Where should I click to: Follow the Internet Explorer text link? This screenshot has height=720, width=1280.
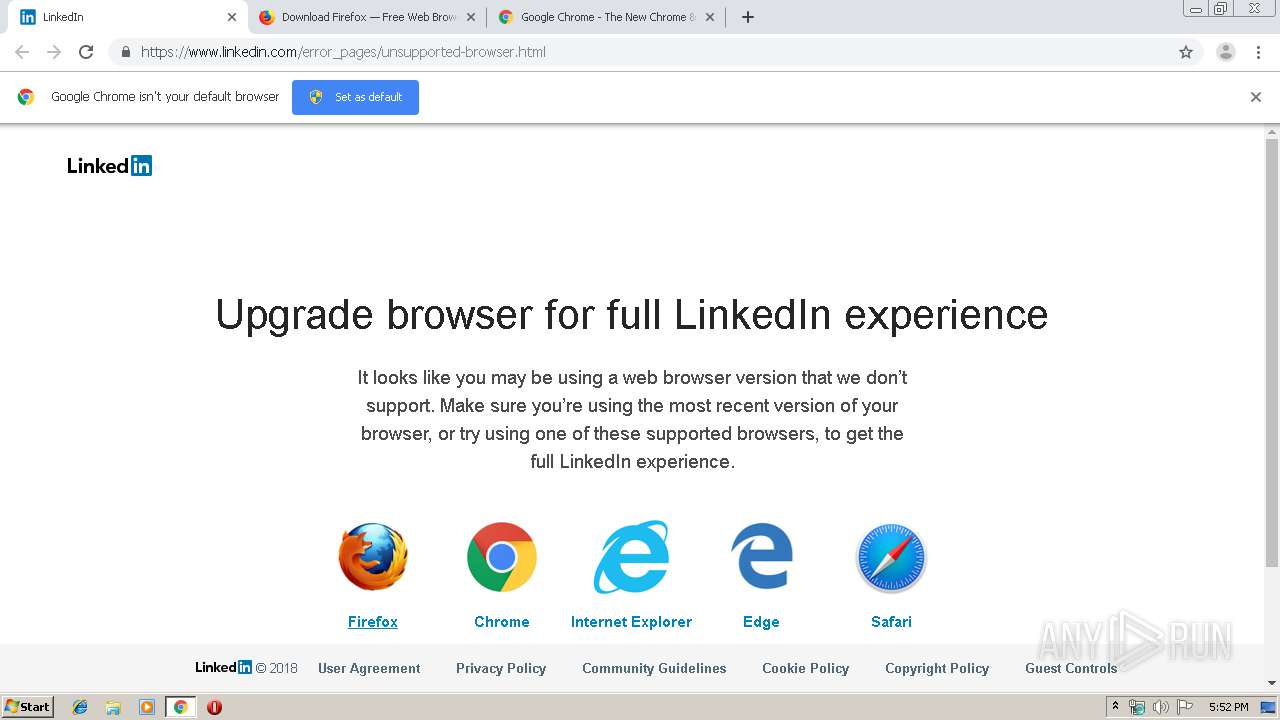coord(631,622)
